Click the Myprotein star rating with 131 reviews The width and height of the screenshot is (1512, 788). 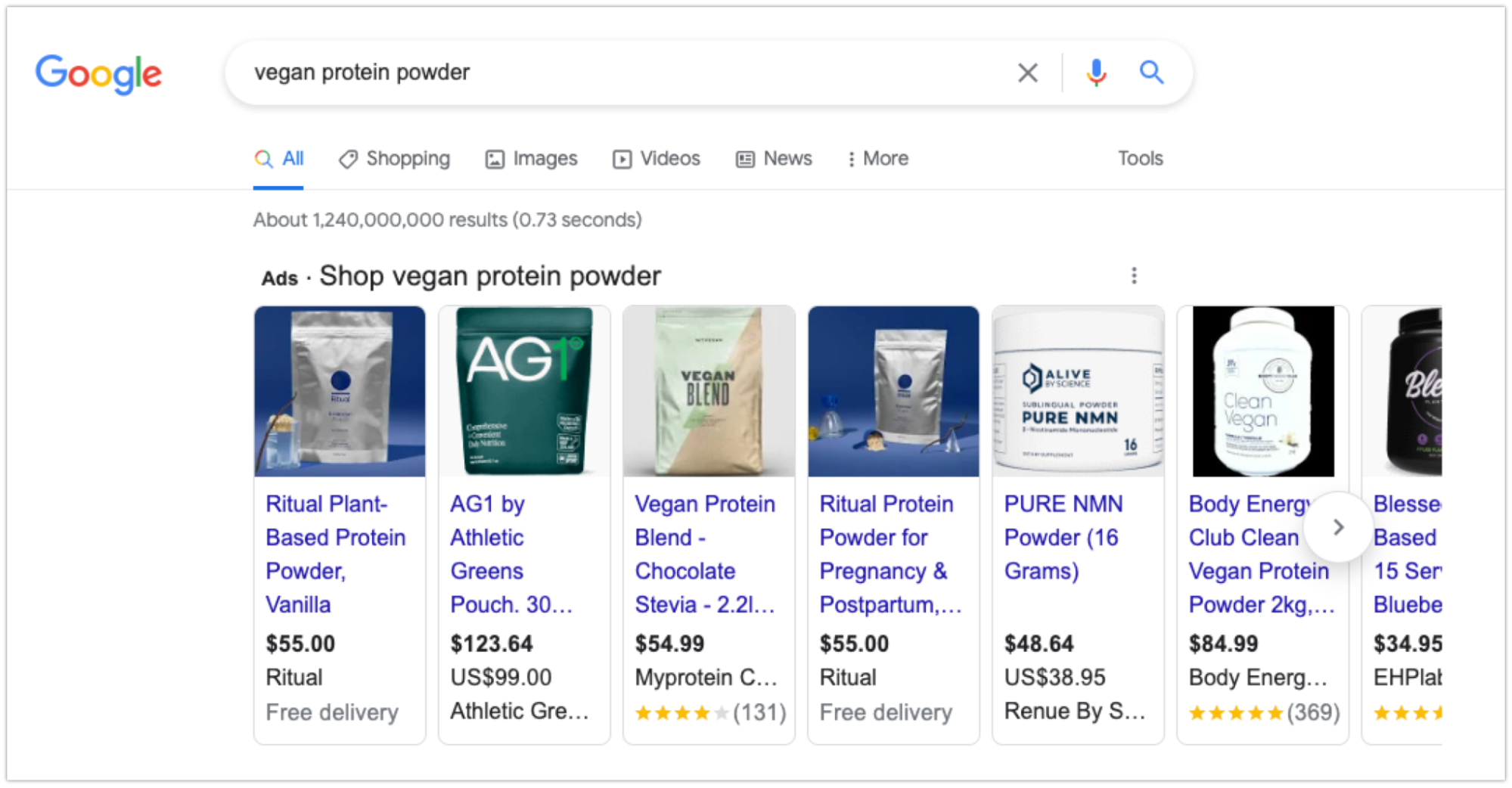point(708,712)
